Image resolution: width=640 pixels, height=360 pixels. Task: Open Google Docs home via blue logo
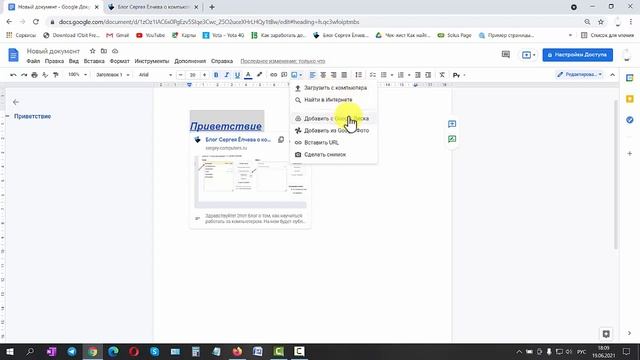pos(13,55)
